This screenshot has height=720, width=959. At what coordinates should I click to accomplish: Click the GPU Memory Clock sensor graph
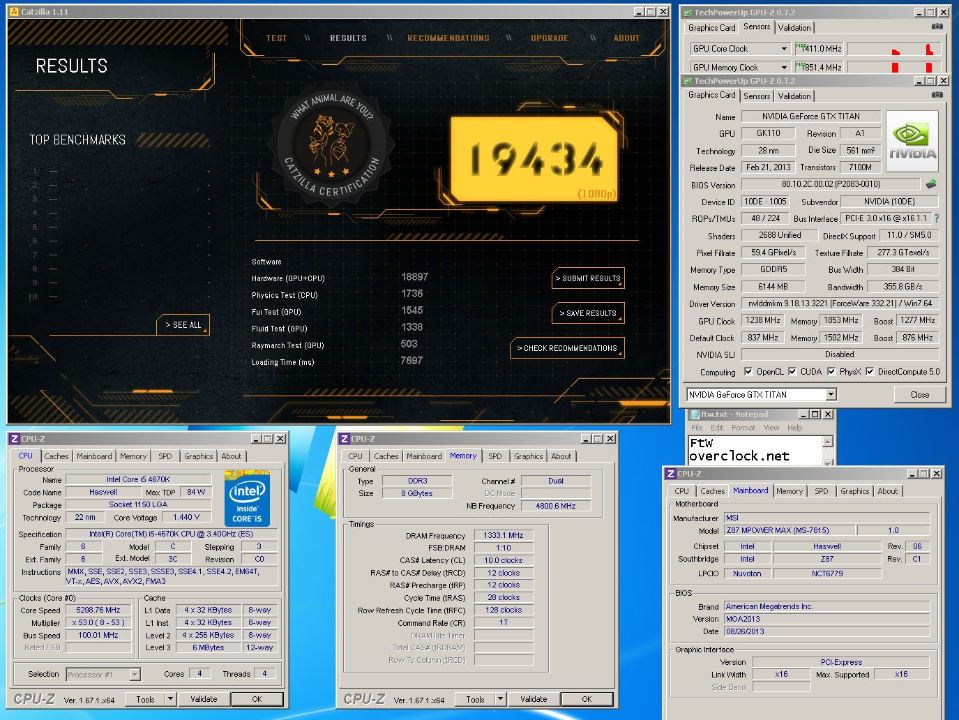tap(894, 67)
